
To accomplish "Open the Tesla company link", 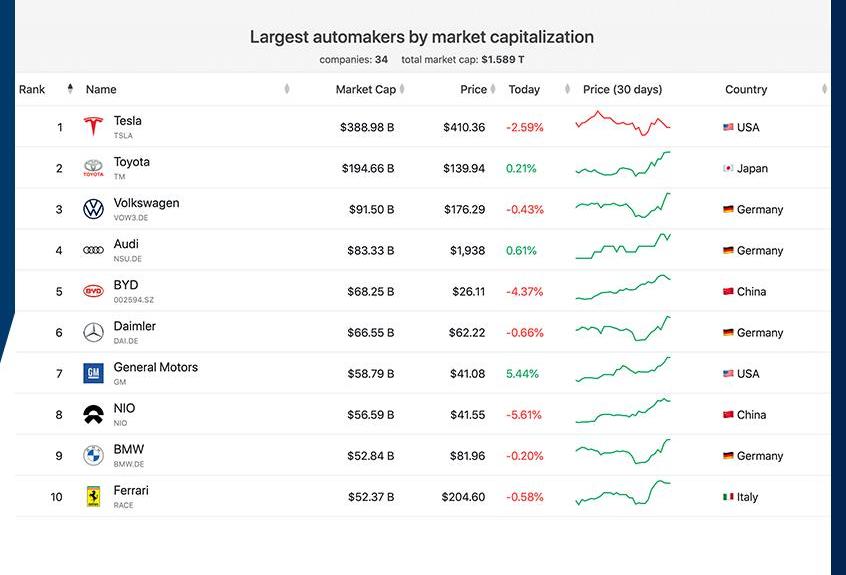I will coord(127,121).
